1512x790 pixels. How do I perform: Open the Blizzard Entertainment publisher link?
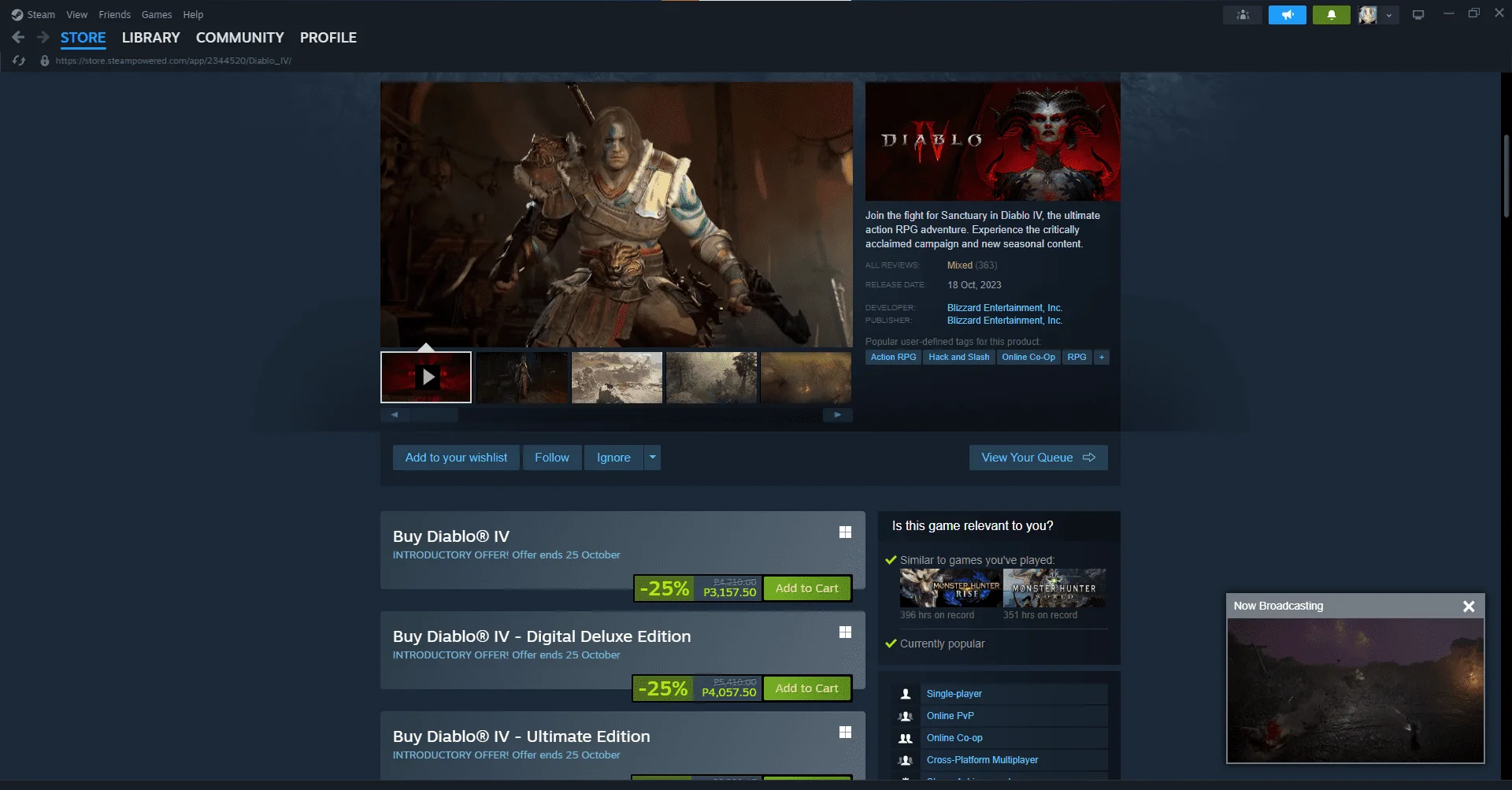tap(1005, 321)
